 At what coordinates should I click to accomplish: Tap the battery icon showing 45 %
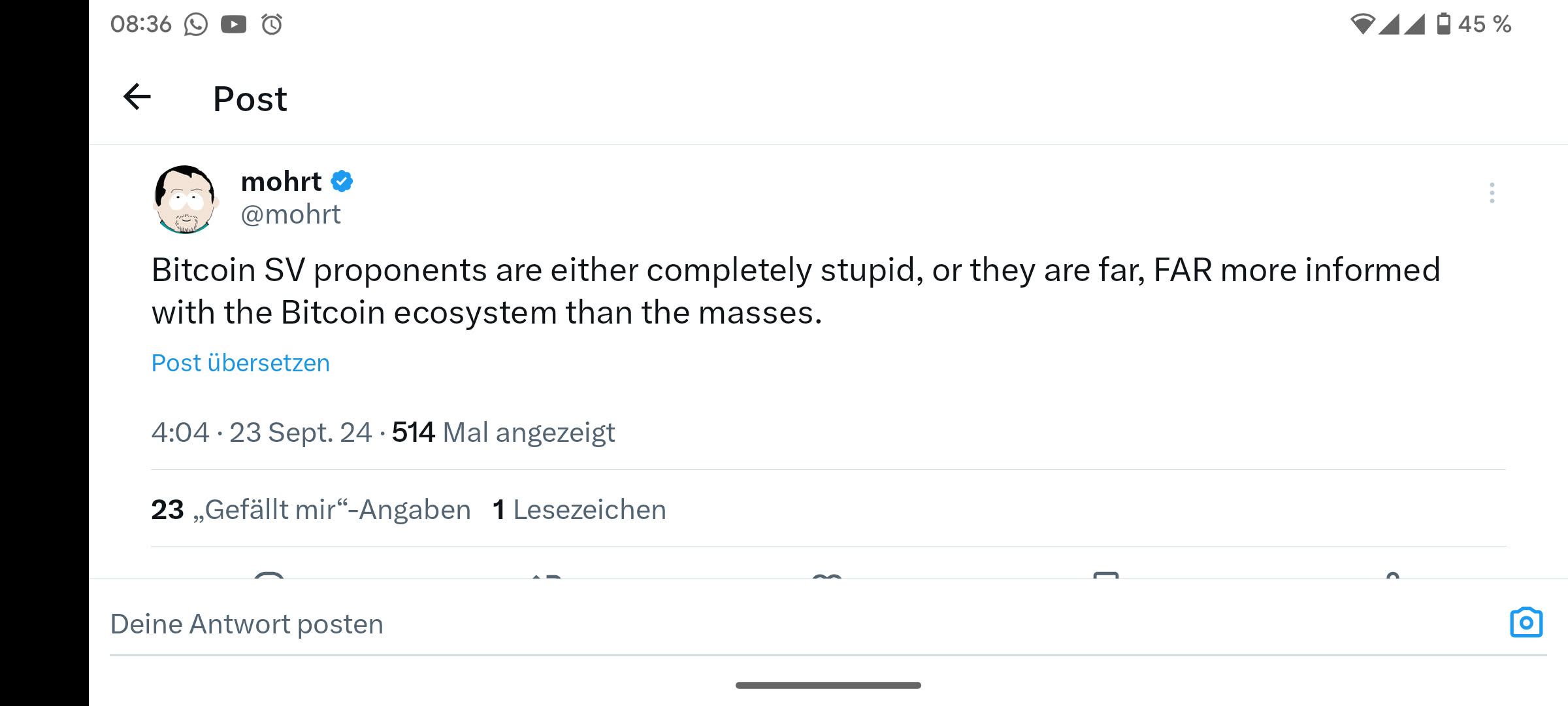click(1443, 24)
